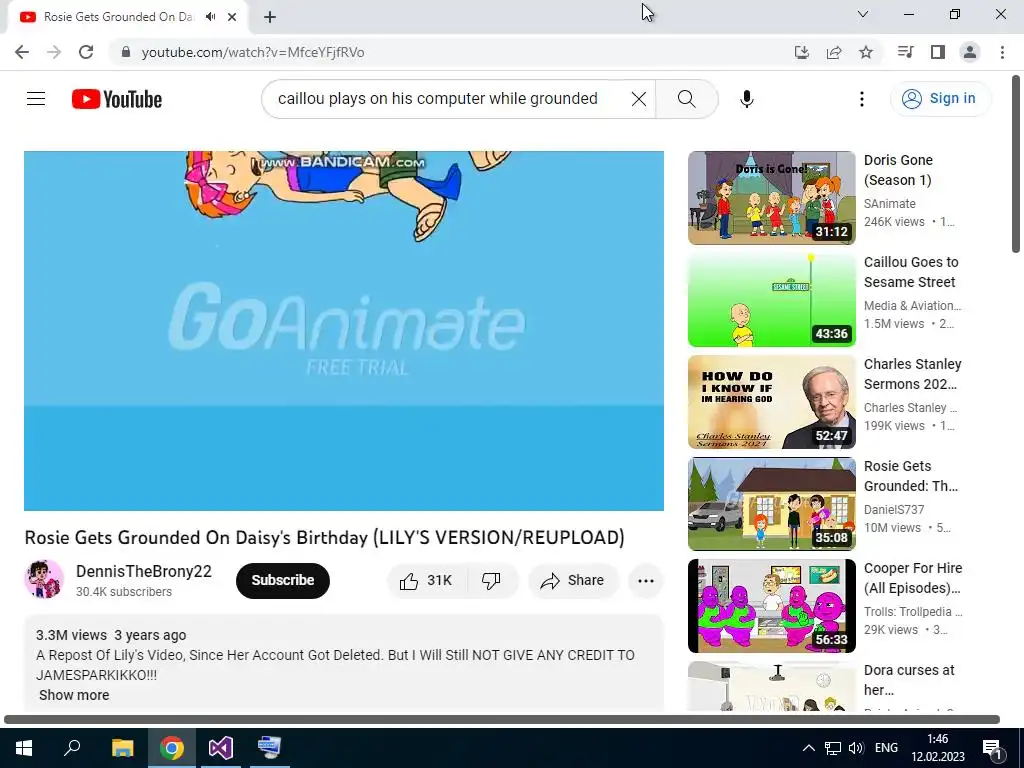
Task: Open Dora curses at her video title
Action: [909, 680]
